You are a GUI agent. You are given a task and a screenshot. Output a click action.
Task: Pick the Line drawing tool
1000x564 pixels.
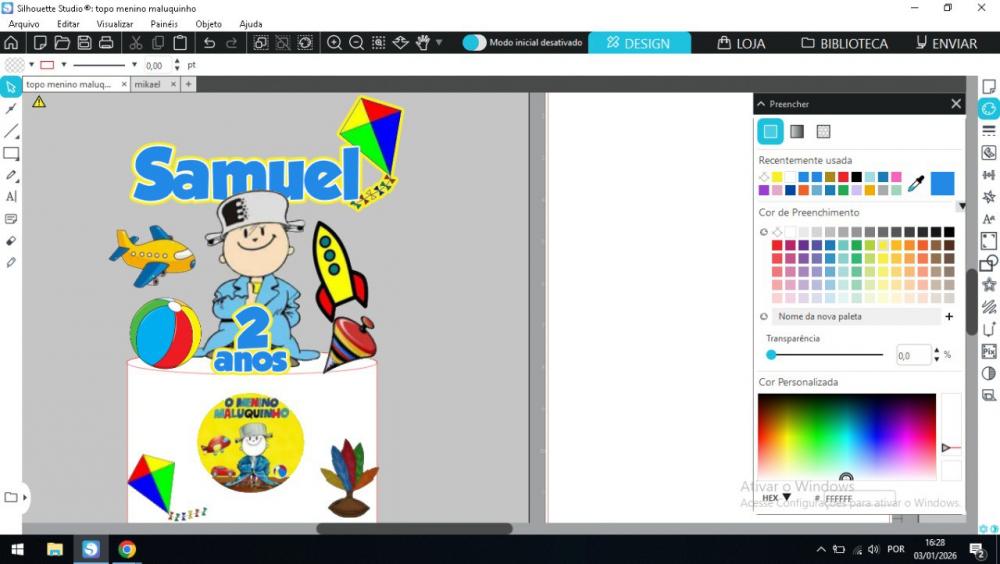(x=11, y=131)
